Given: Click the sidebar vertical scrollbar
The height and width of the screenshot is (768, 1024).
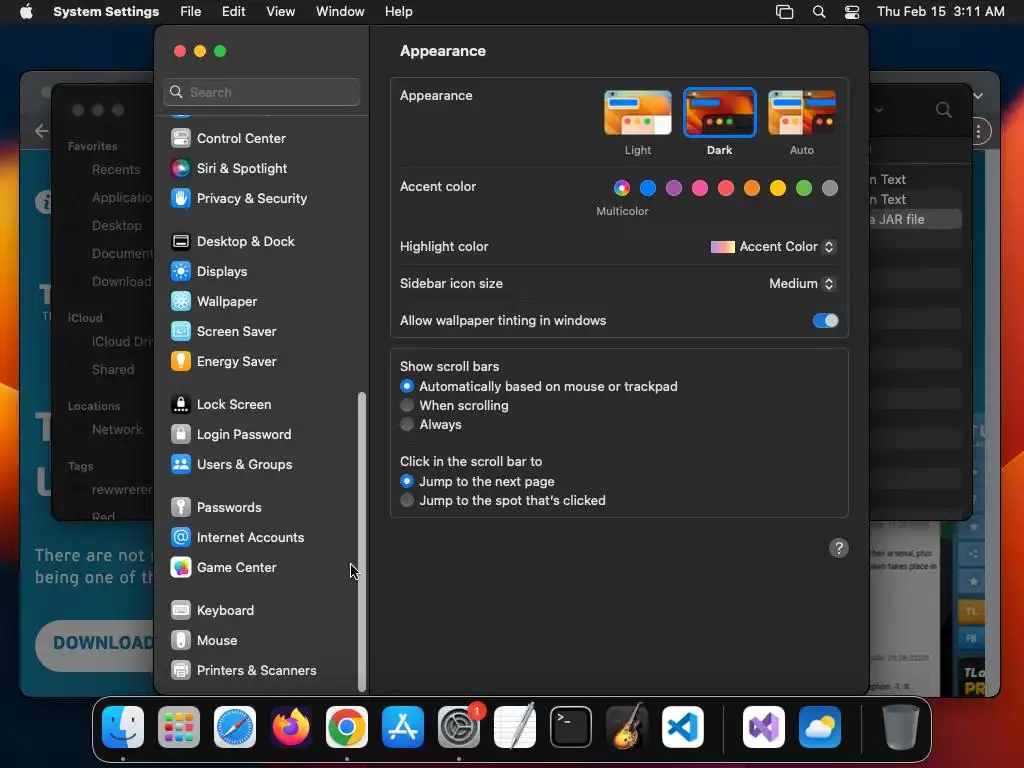Looking at the screenshot, I should [x=362, y=542].
